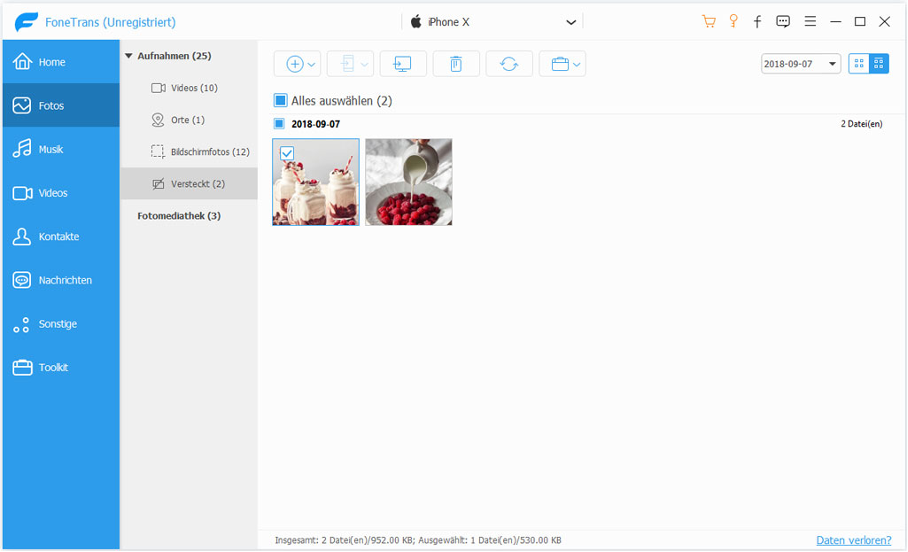Click the toolbox briefcase toolbar icon
Image resolution: width=908 pixels, height=552 pixels.
pyautogui.click(x=559, y=64)
